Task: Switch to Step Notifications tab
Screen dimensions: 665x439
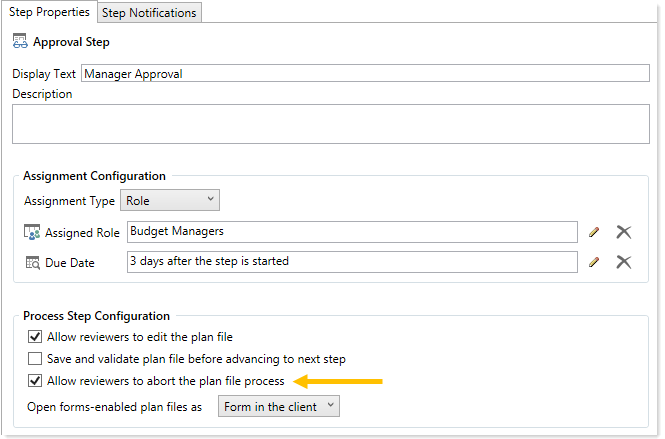Action: click(x=150, y=12)
